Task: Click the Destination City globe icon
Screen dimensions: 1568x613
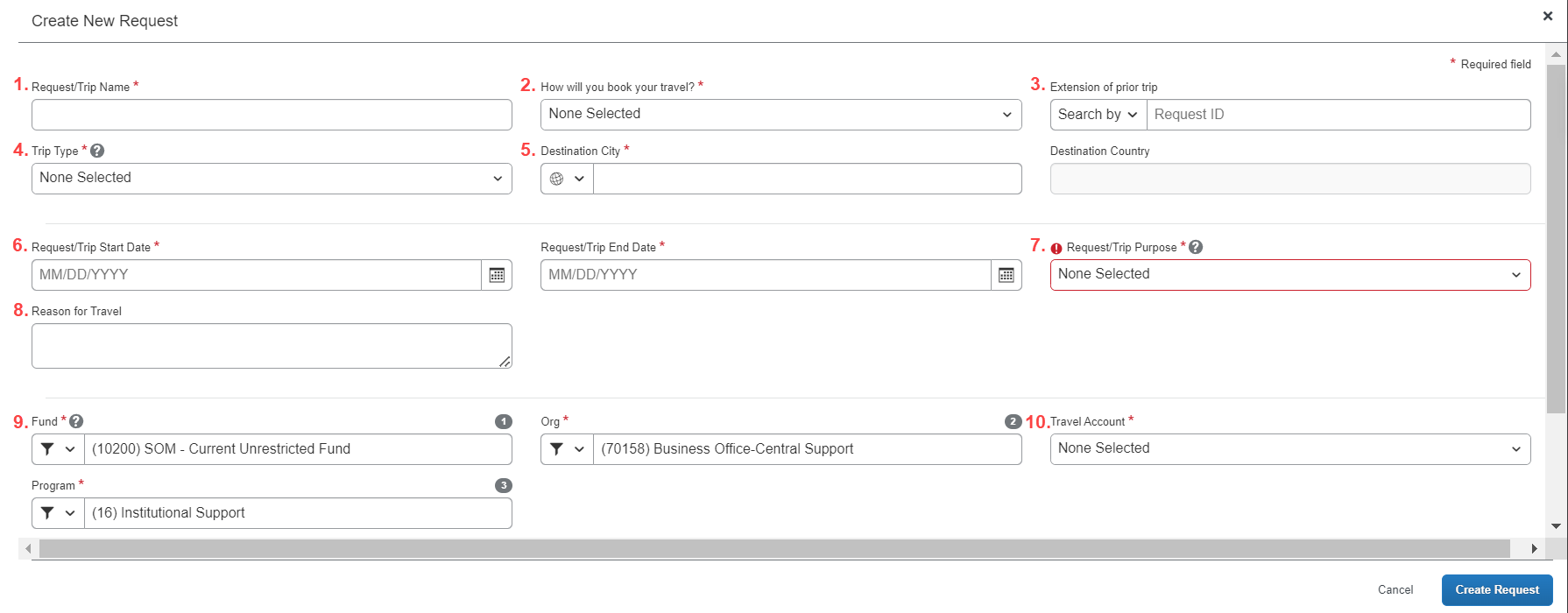Action: (x=557, y=179)
